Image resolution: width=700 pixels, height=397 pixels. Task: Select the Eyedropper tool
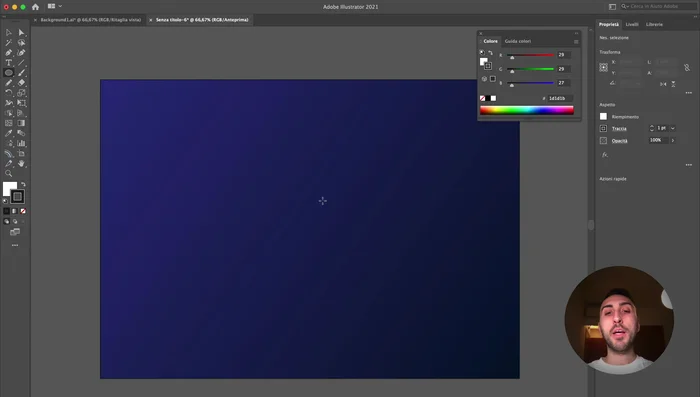[8, 133]
